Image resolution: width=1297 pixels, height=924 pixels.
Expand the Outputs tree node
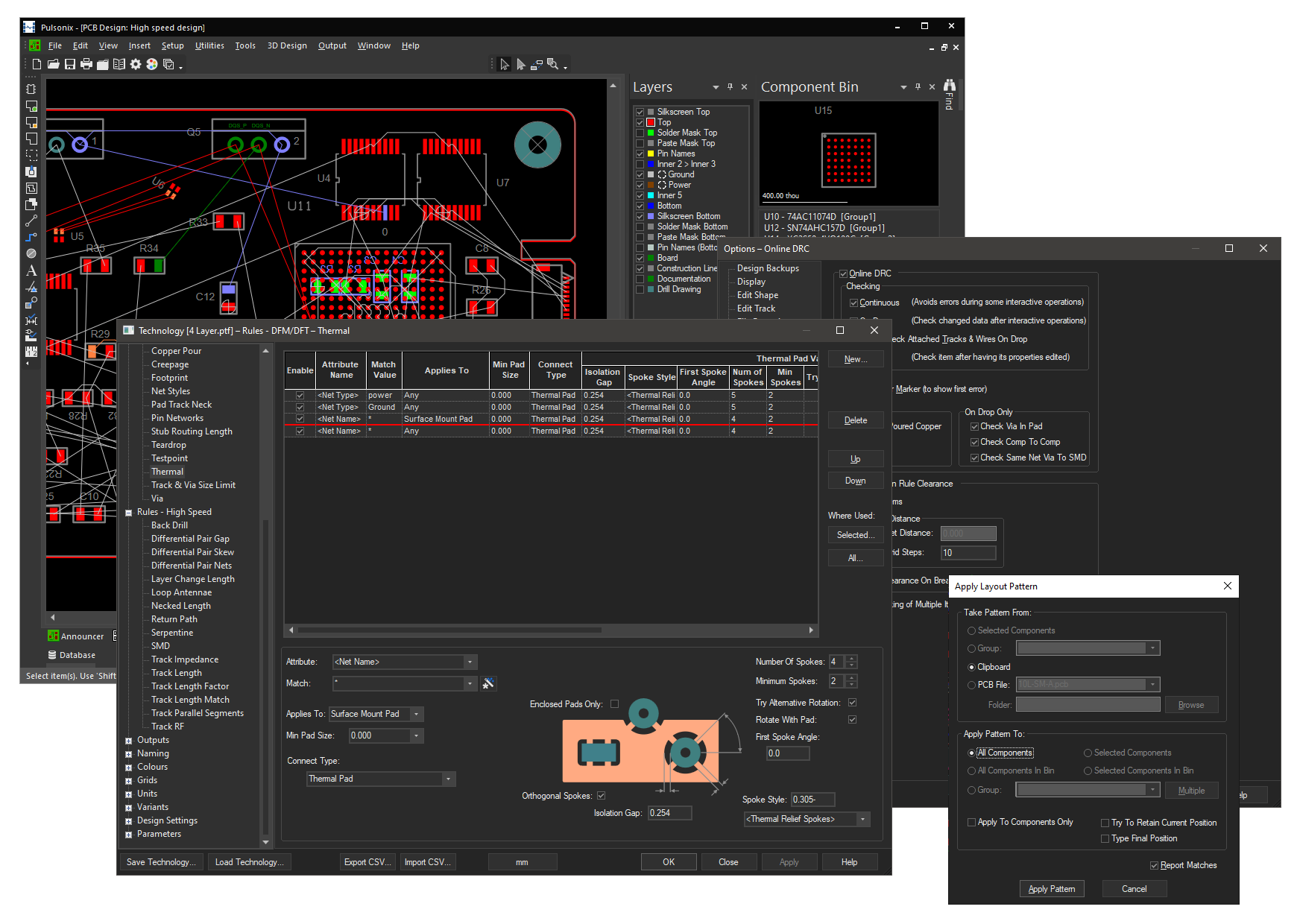[x=129, y=741]
